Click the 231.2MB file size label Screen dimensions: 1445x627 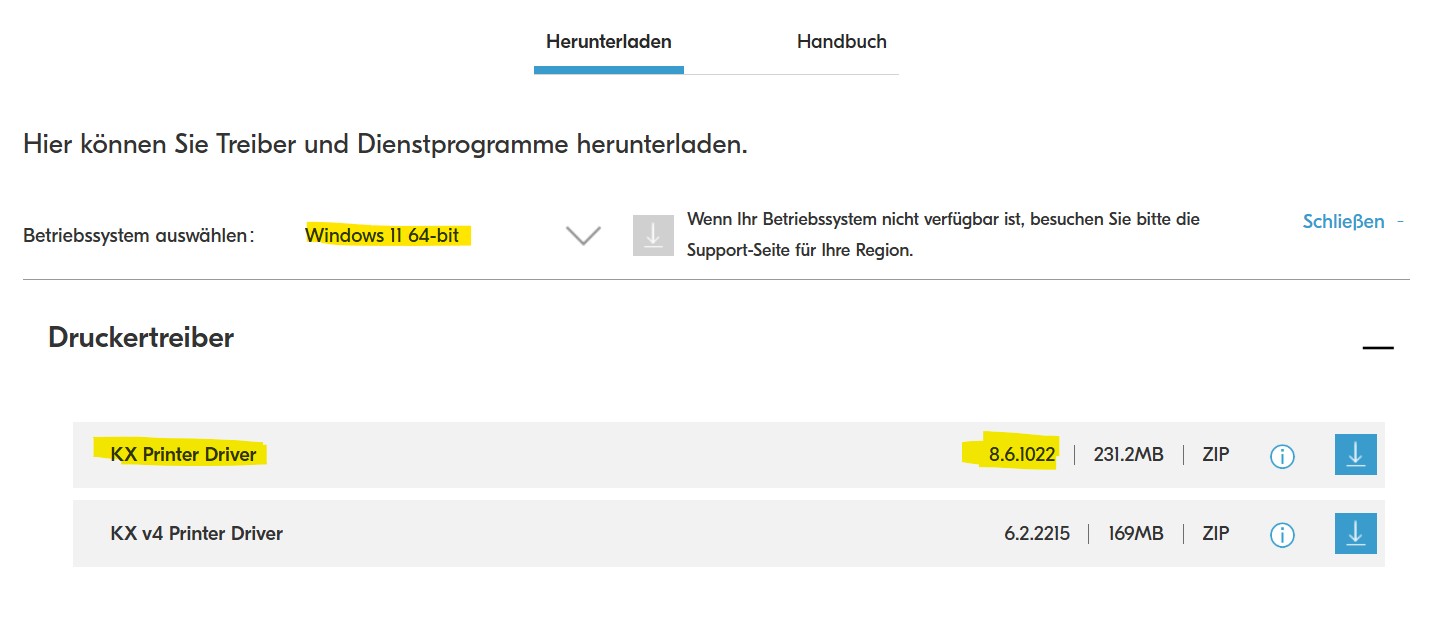[x=1128, y=455]
